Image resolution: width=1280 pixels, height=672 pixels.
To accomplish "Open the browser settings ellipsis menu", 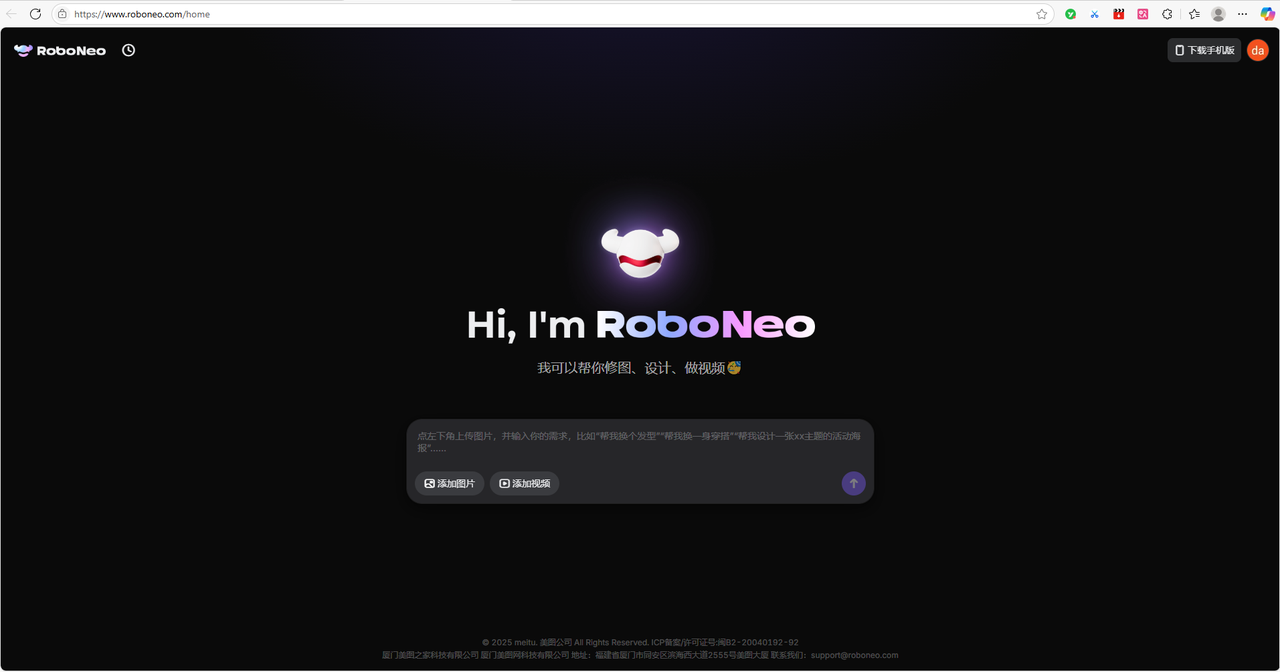I will [1243, 14].
